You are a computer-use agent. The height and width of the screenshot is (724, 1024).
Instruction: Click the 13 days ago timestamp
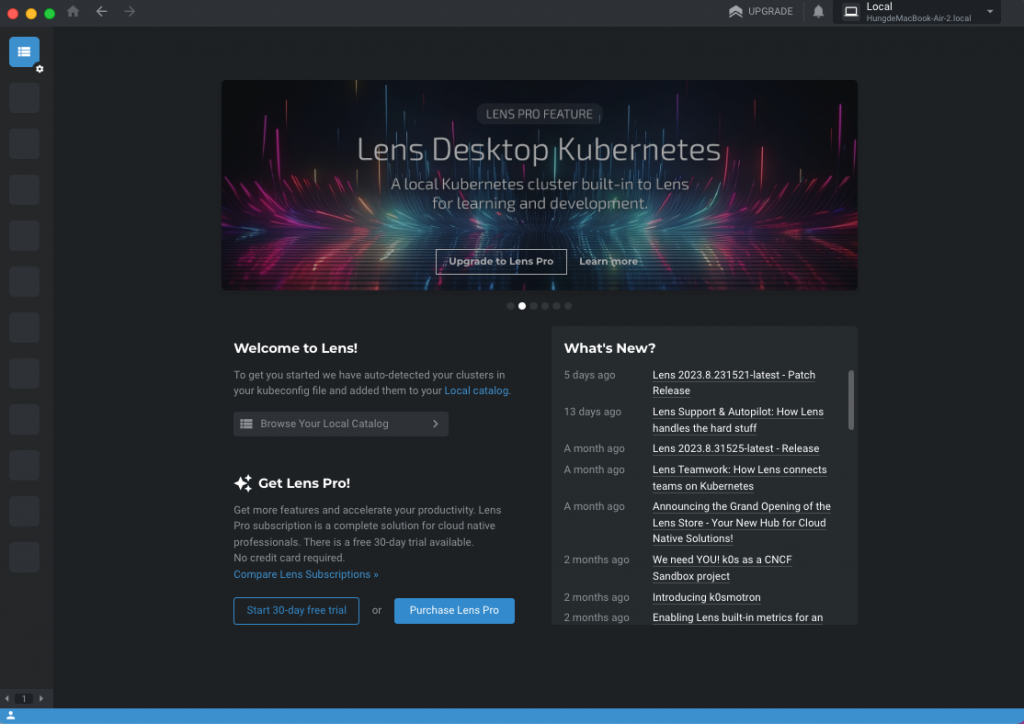[592, 411]
